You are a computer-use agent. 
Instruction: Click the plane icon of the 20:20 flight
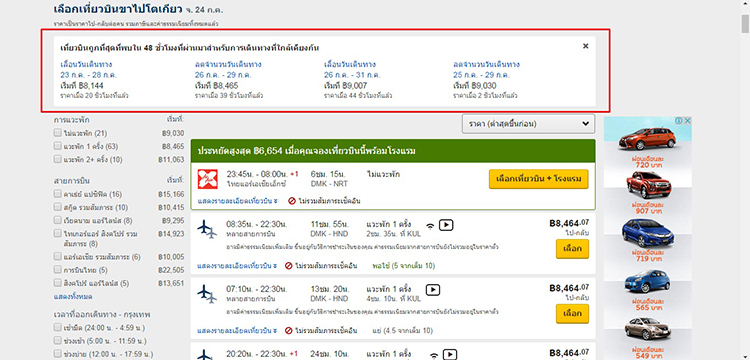click(207, 355)
